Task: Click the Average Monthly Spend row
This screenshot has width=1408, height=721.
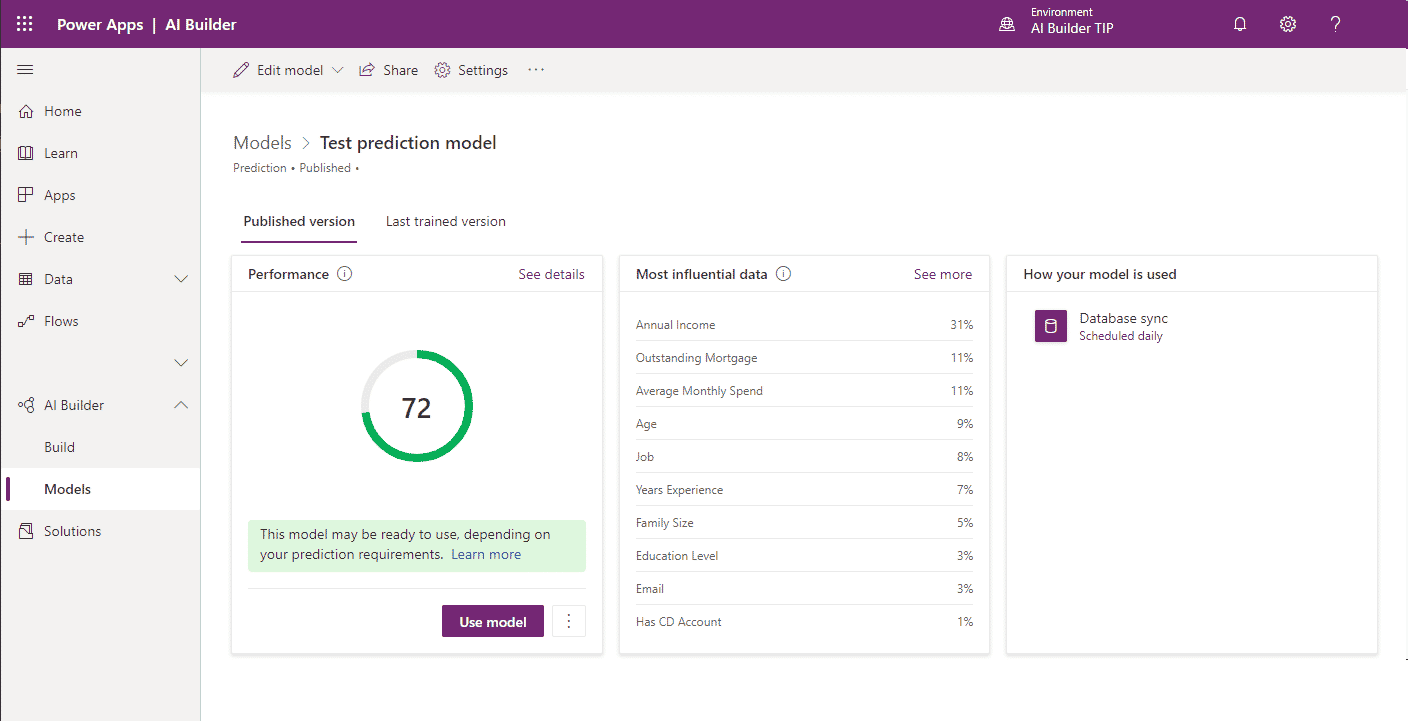Action: tap(804, 391)
